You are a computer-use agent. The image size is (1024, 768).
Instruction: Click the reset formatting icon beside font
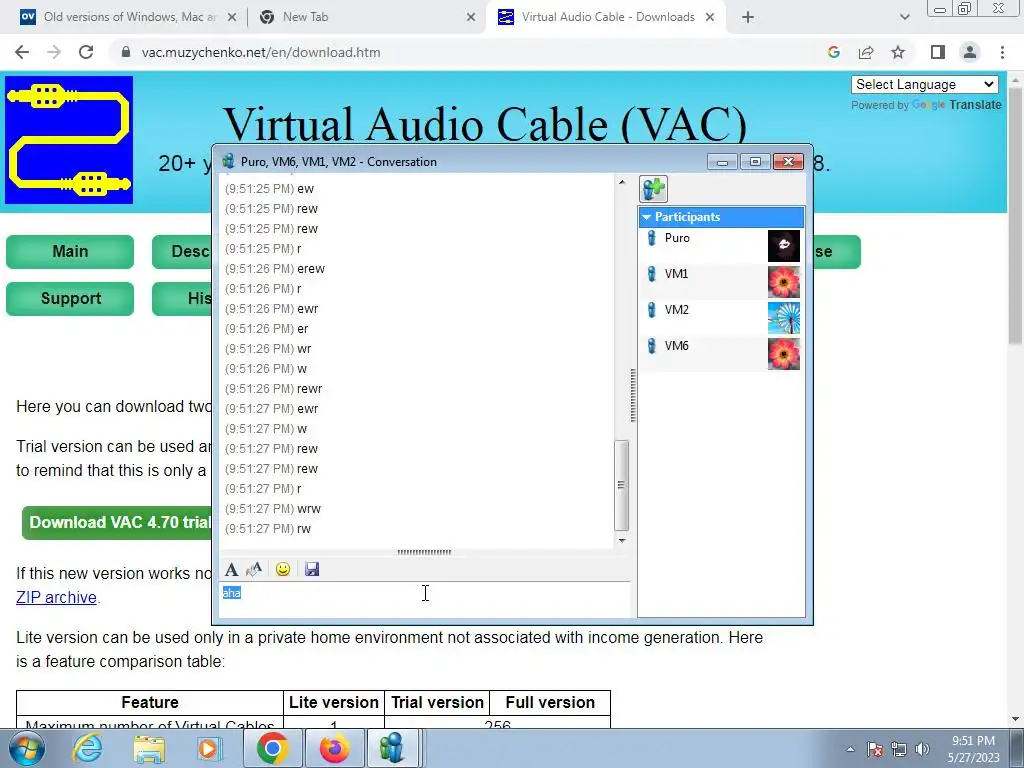coord(254,569)
